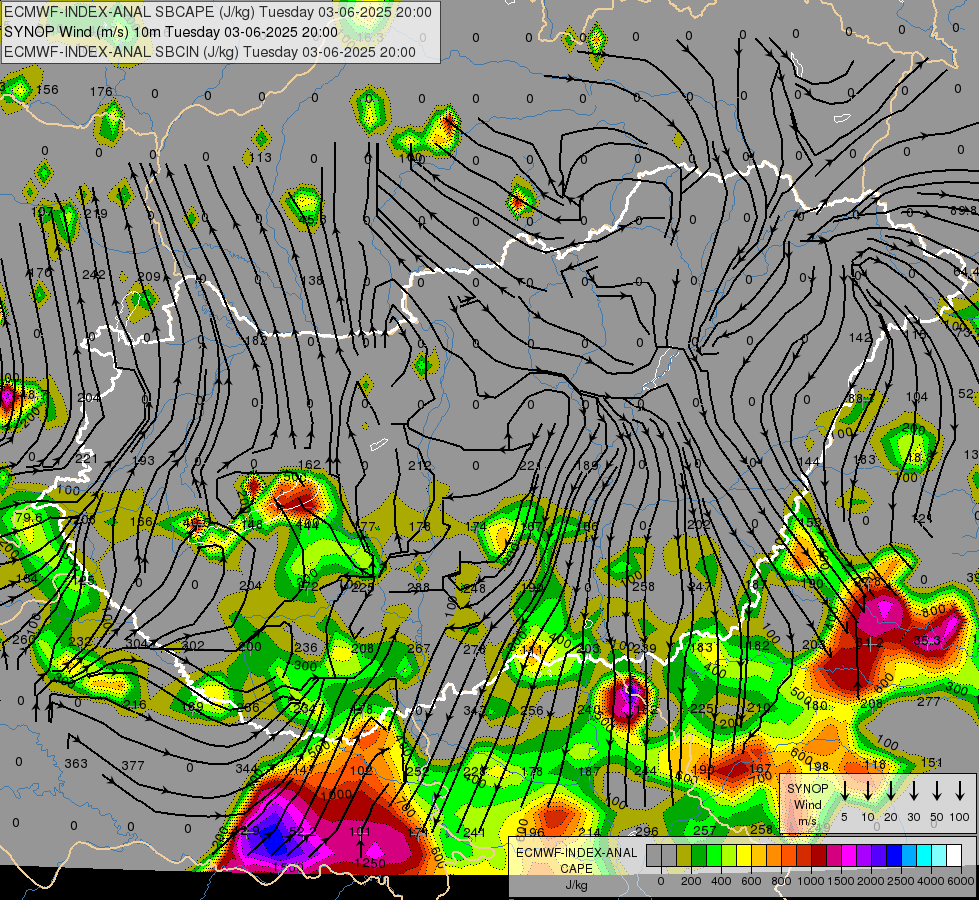Click the map value 257

705,830
